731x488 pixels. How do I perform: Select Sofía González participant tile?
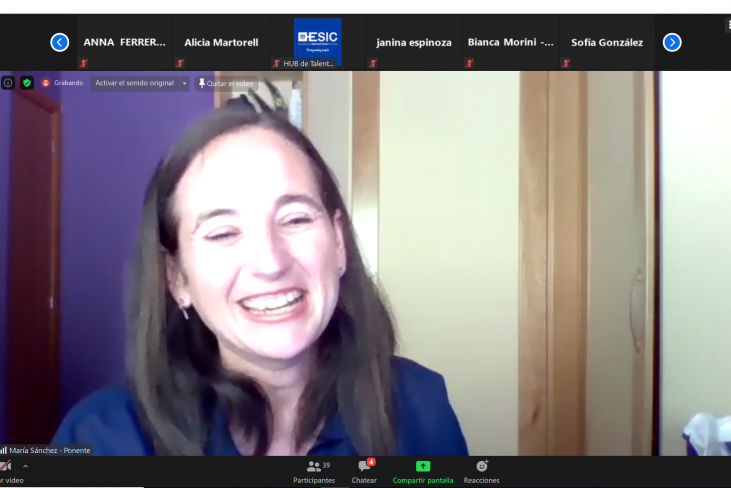pos(606,43)
